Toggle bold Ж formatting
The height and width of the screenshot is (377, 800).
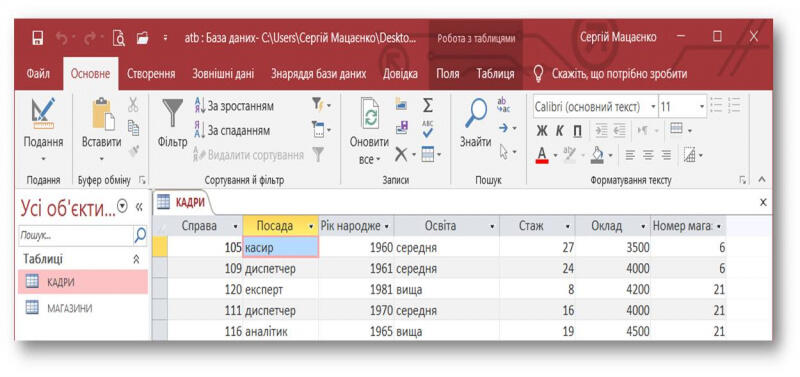542,131
